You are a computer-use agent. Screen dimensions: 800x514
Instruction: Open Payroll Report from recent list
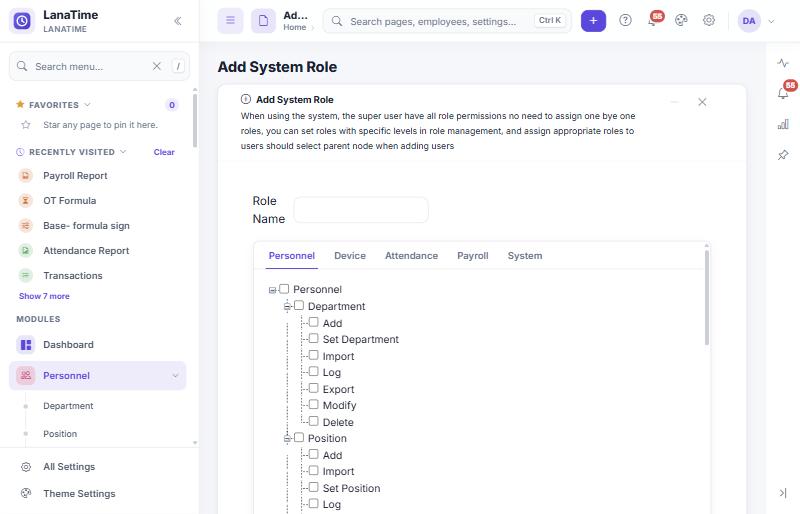tap(75, 176)
